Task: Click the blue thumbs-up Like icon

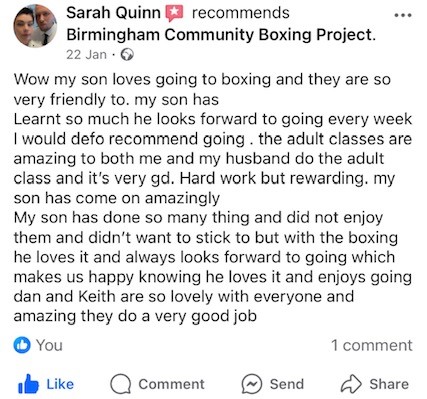Action: tap(28, 384)
